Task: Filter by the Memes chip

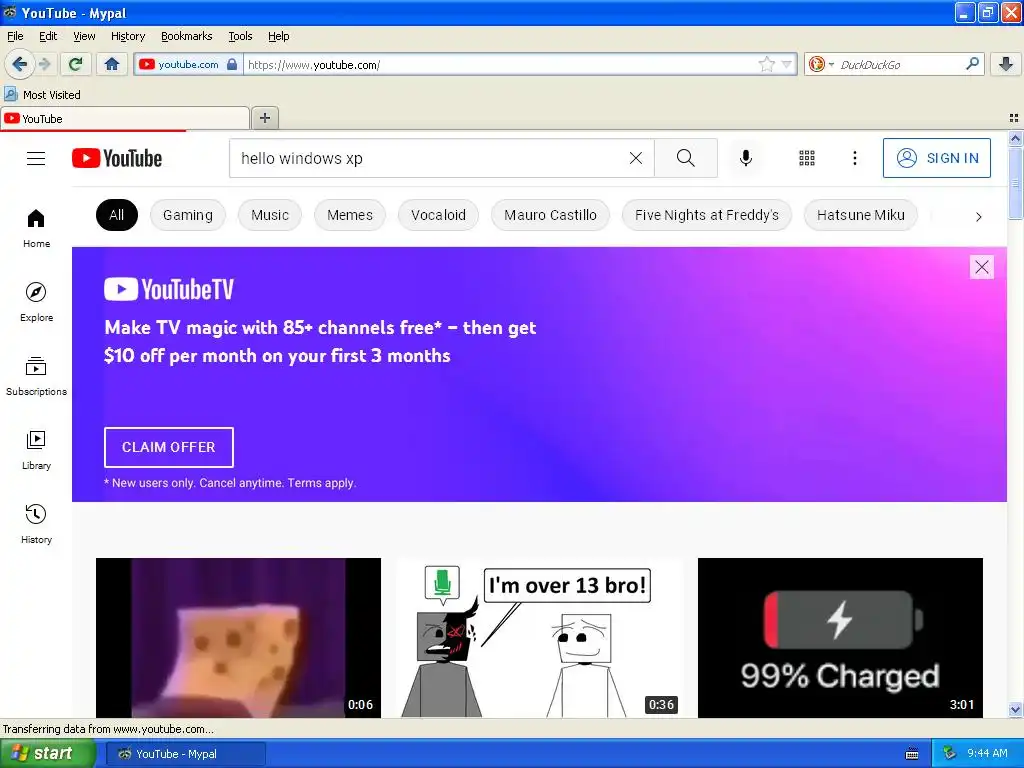Action: tap(350, 215)
